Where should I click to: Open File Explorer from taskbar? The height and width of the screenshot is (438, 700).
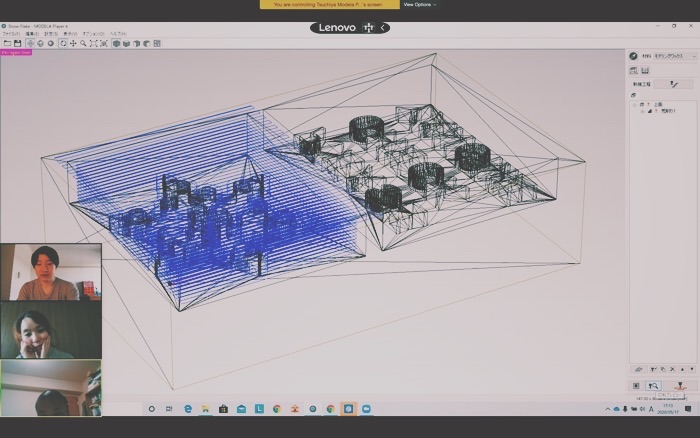(x=205, y=409)
